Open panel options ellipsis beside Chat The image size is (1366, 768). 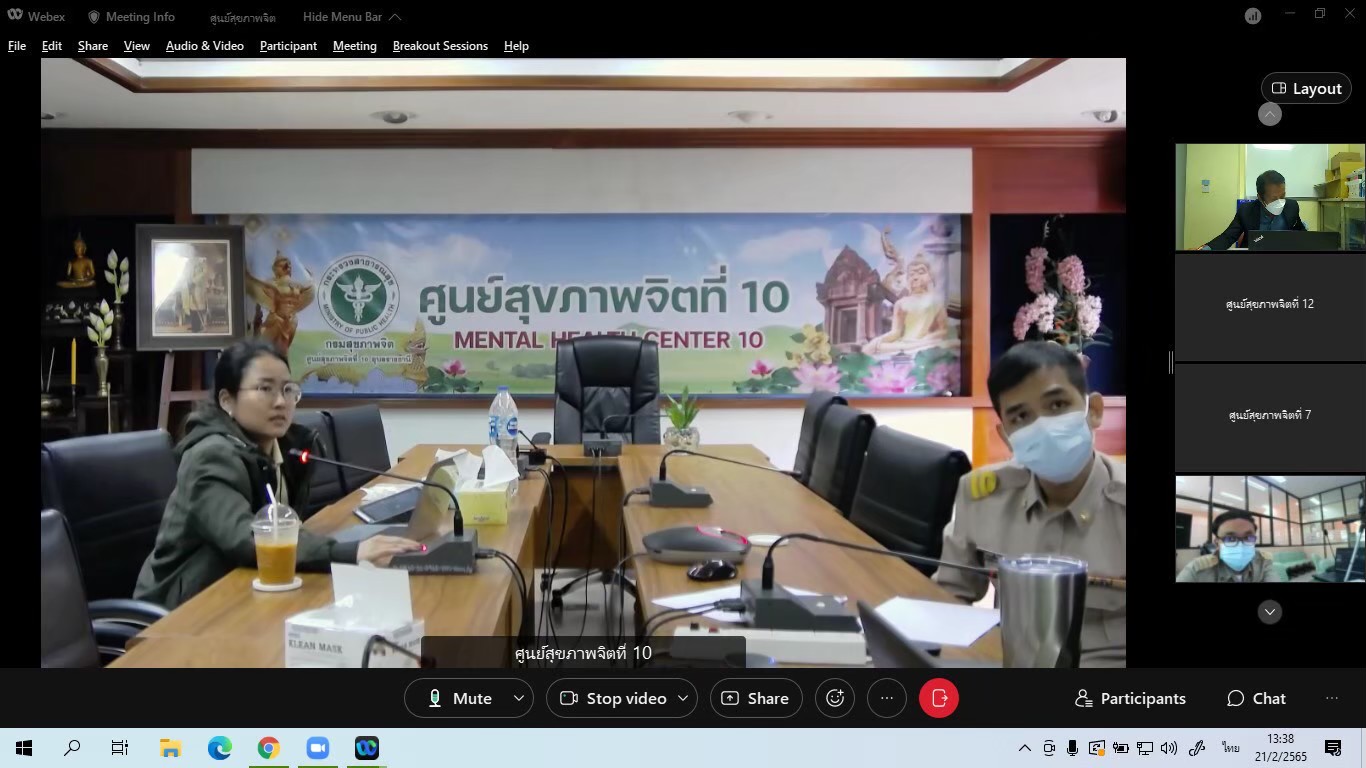point(1331,698)
